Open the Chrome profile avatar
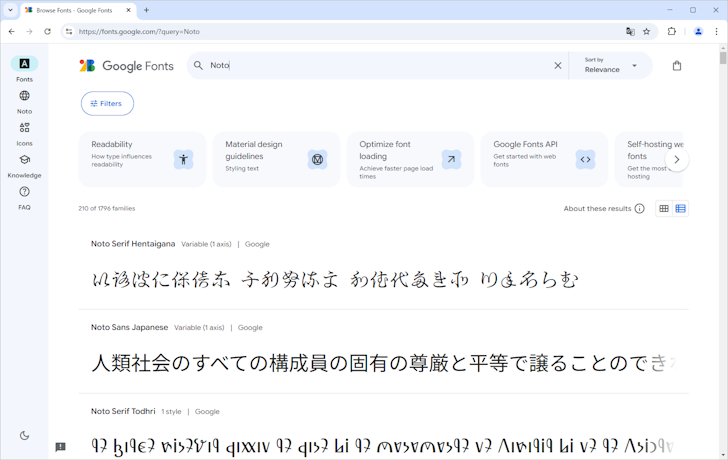 (698, 32)
